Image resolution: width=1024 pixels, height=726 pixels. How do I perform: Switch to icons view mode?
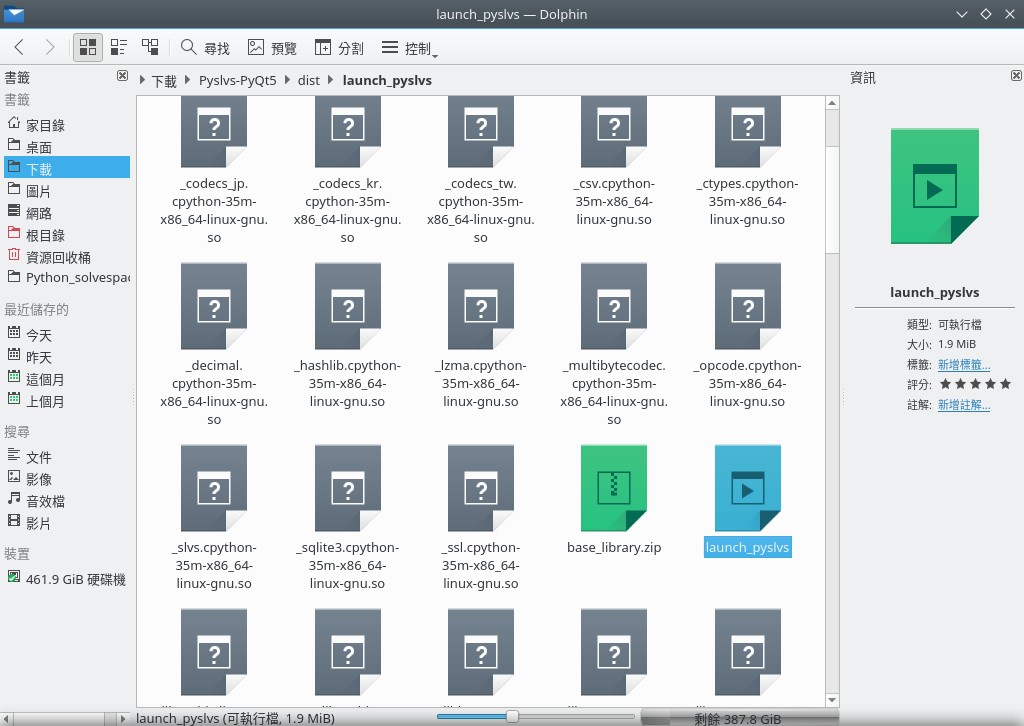[88, 47]
